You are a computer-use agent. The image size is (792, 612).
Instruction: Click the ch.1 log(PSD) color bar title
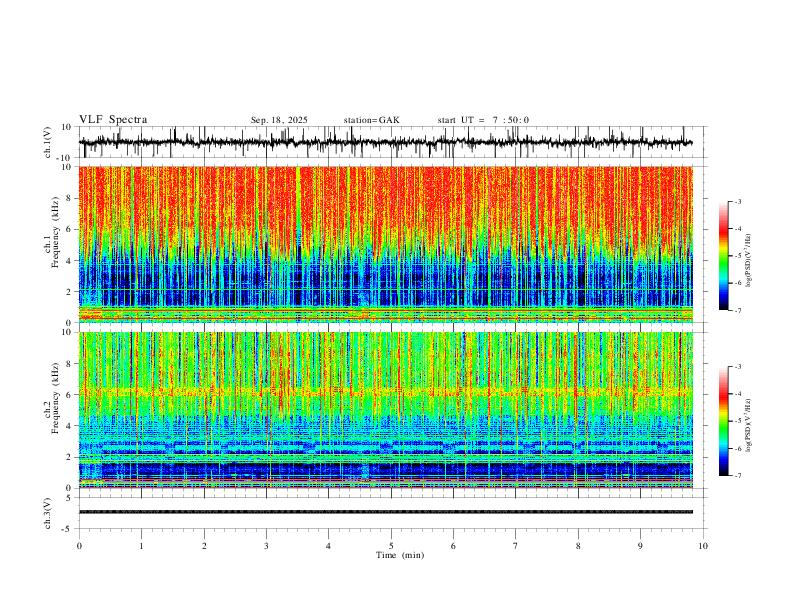coord(748,261)
